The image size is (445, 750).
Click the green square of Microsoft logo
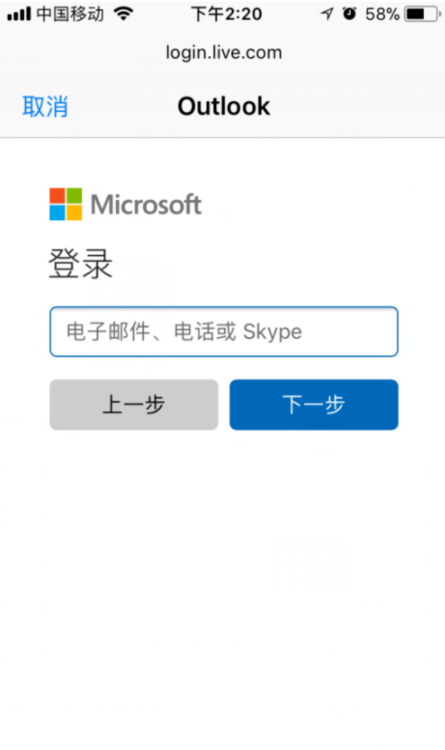[74, 196]
